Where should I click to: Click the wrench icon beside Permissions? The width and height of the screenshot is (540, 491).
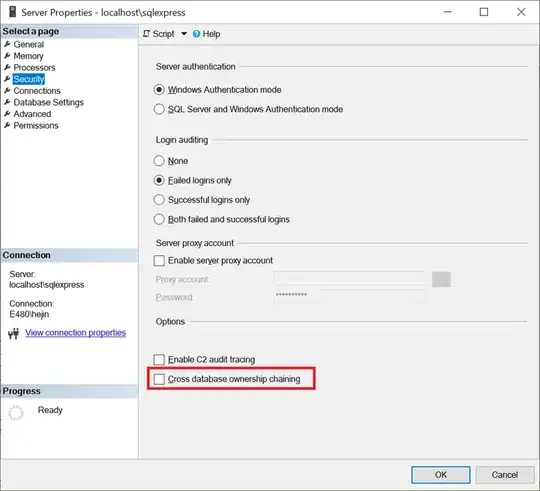7,125
